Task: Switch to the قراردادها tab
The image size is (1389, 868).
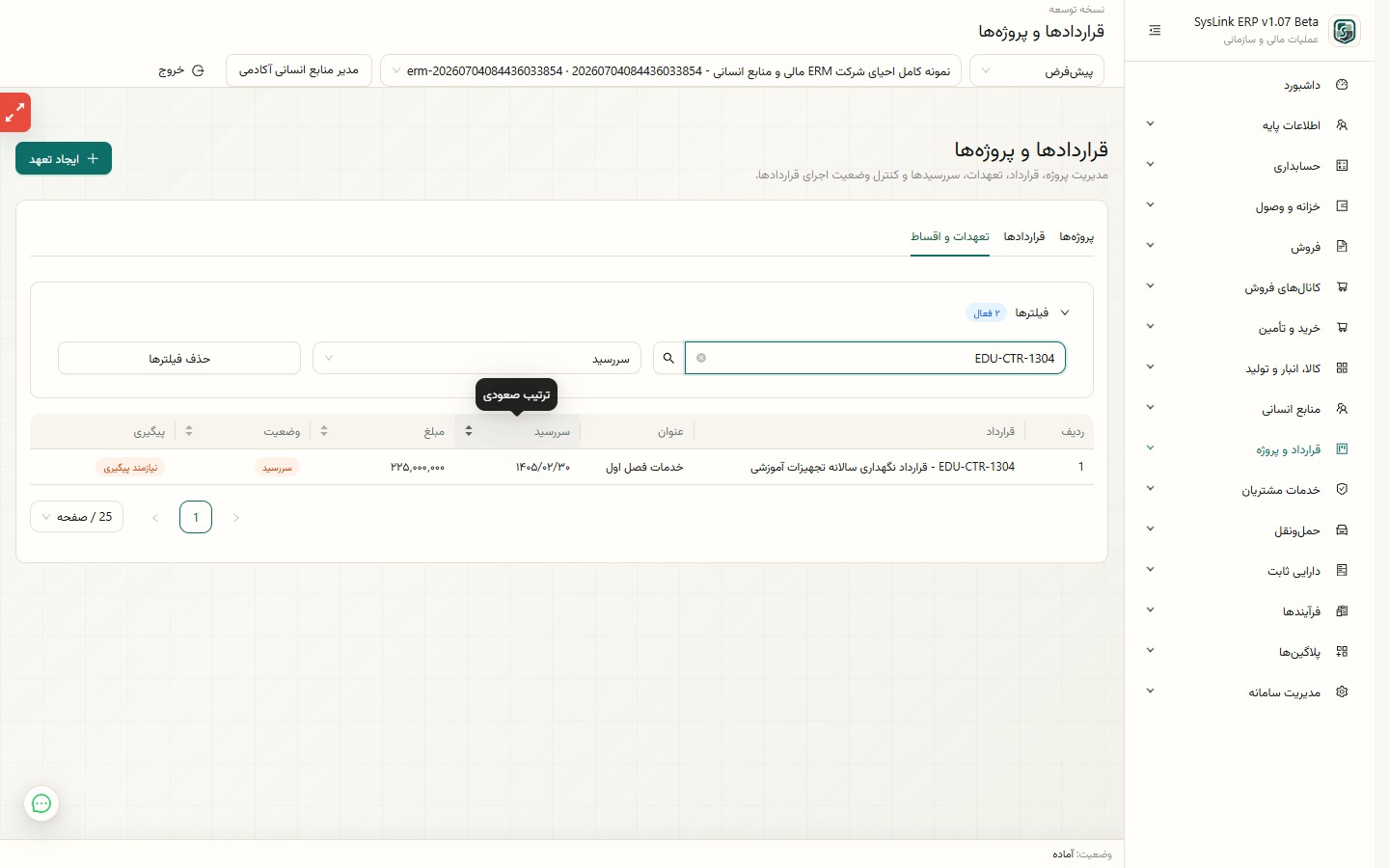Action: point(1024,236)
